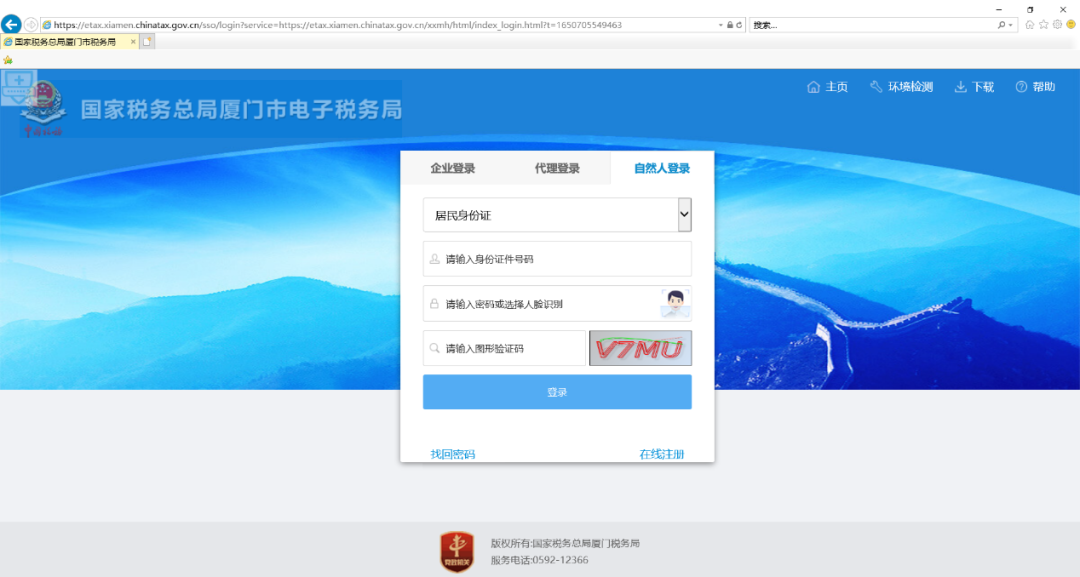Go to 主页 in the top navigation
The height and width of the screenshot is (577, 1080).
click(x=828, y=87)
